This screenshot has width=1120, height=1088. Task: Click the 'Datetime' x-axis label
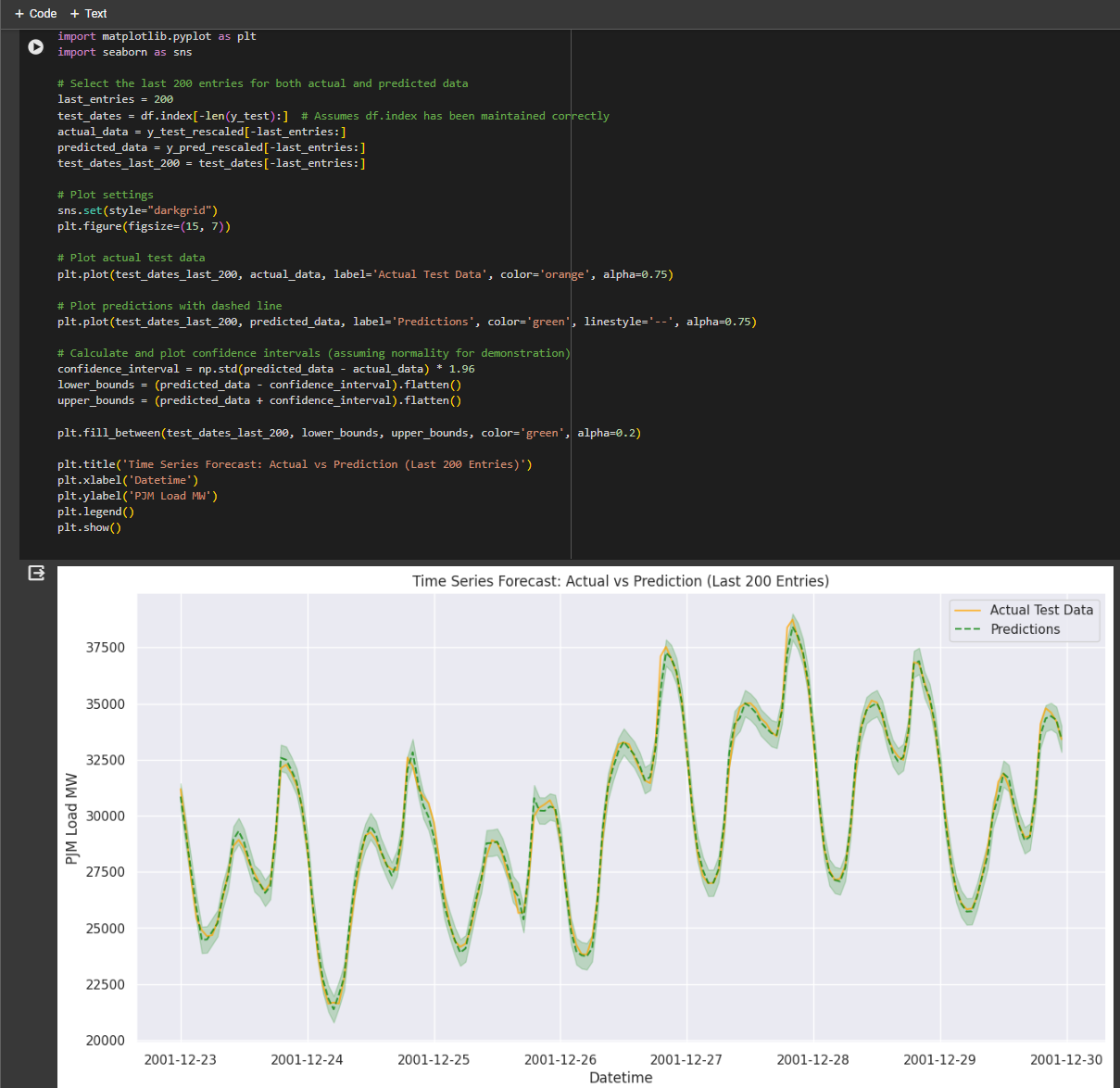621,1077
